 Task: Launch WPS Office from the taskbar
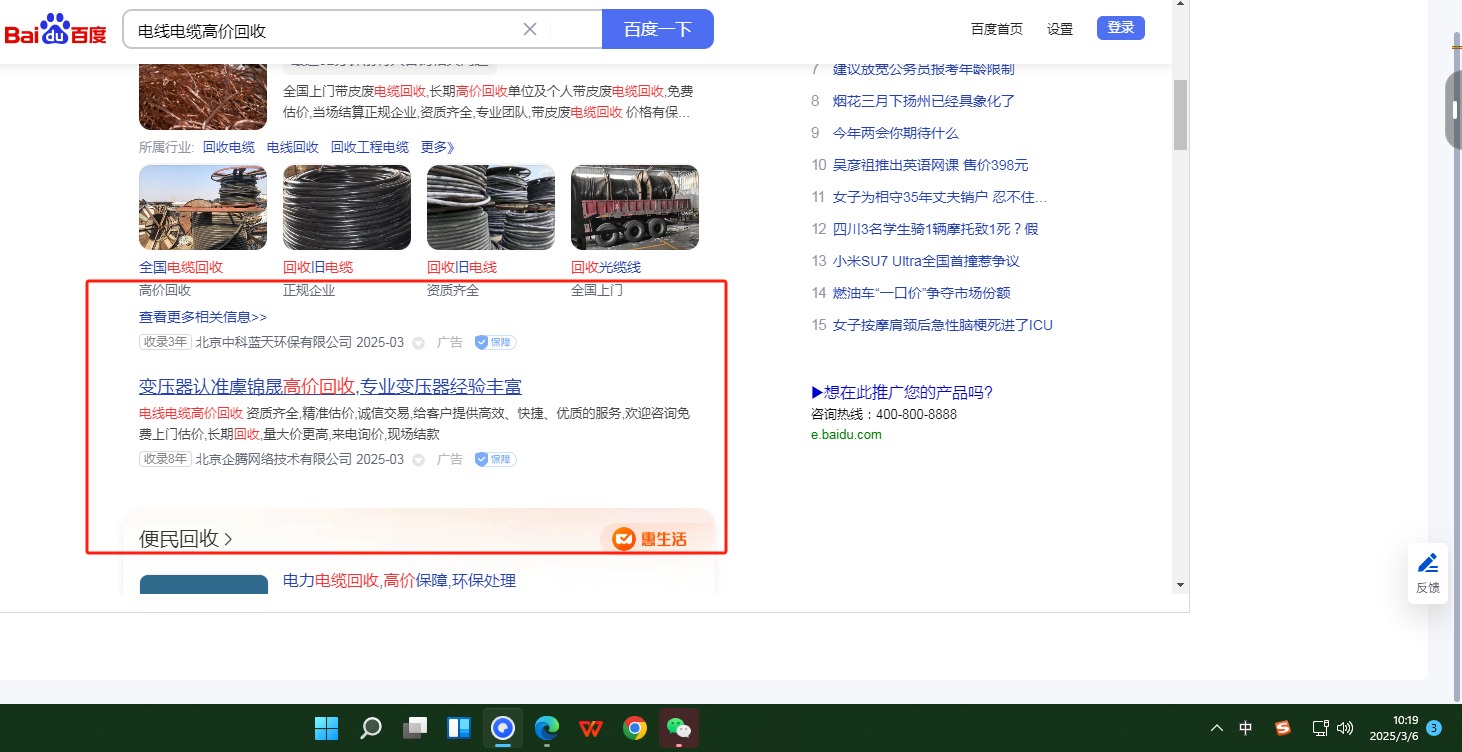coord(591,728)
